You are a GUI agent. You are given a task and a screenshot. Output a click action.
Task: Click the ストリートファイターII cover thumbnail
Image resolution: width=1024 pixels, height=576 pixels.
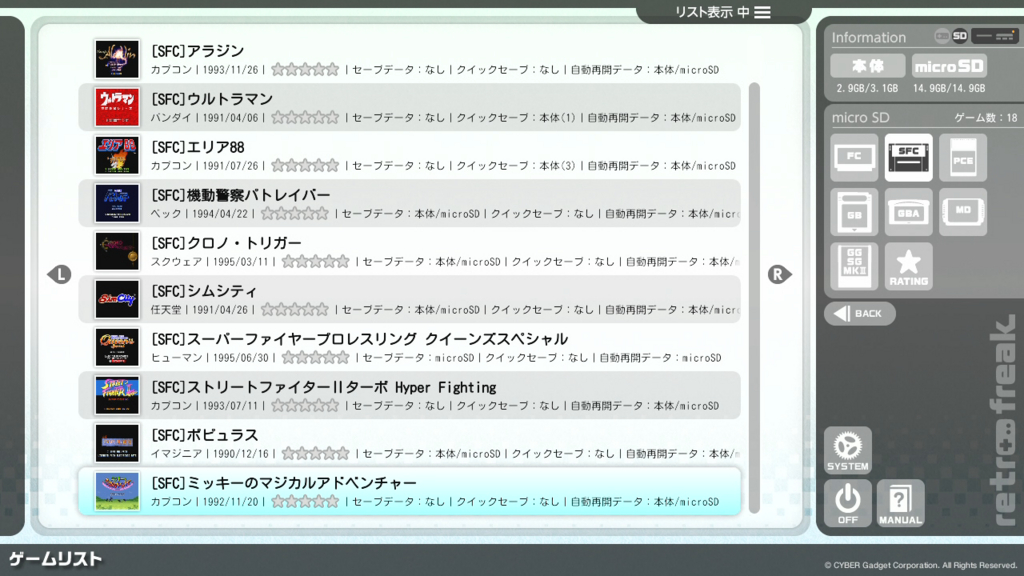coord(117,395)
